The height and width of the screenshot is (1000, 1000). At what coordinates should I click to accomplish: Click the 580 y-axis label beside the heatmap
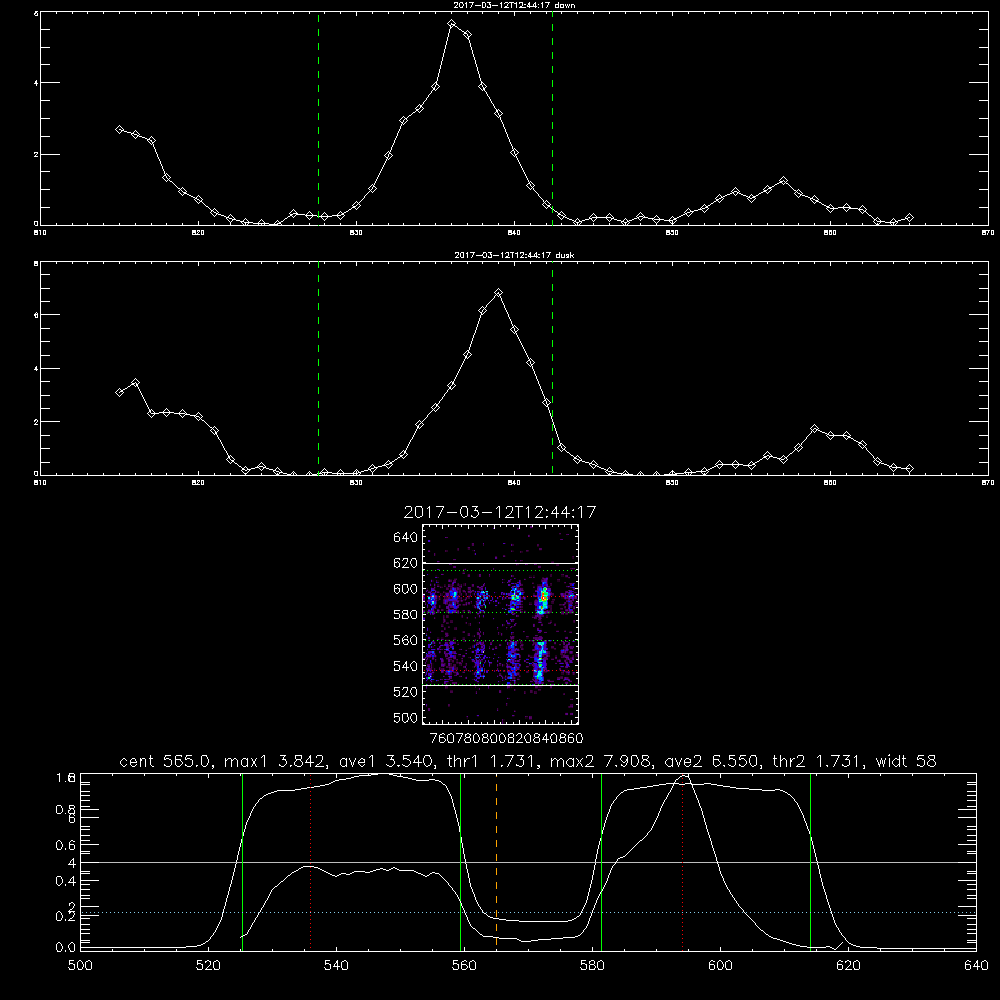tap(405, 614)
